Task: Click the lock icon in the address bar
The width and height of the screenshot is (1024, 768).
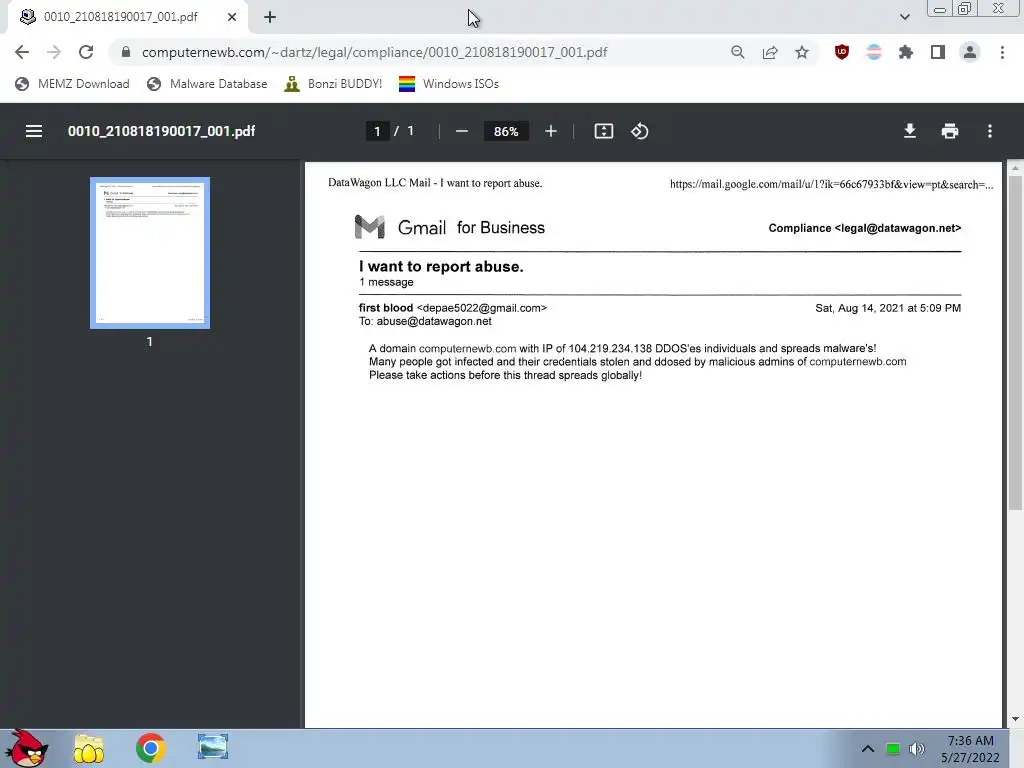Action: (126, 52)
